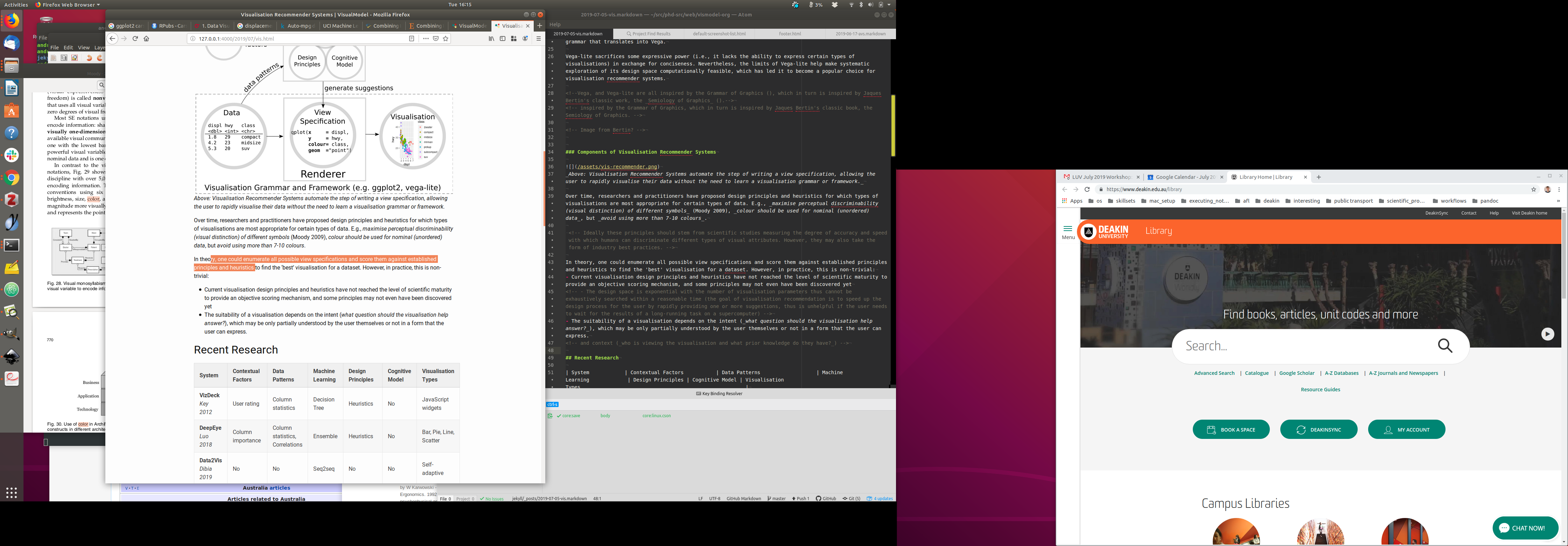
Task: Open the GitHub Markdown grammar selector
Action: click(x=743, y=498)
